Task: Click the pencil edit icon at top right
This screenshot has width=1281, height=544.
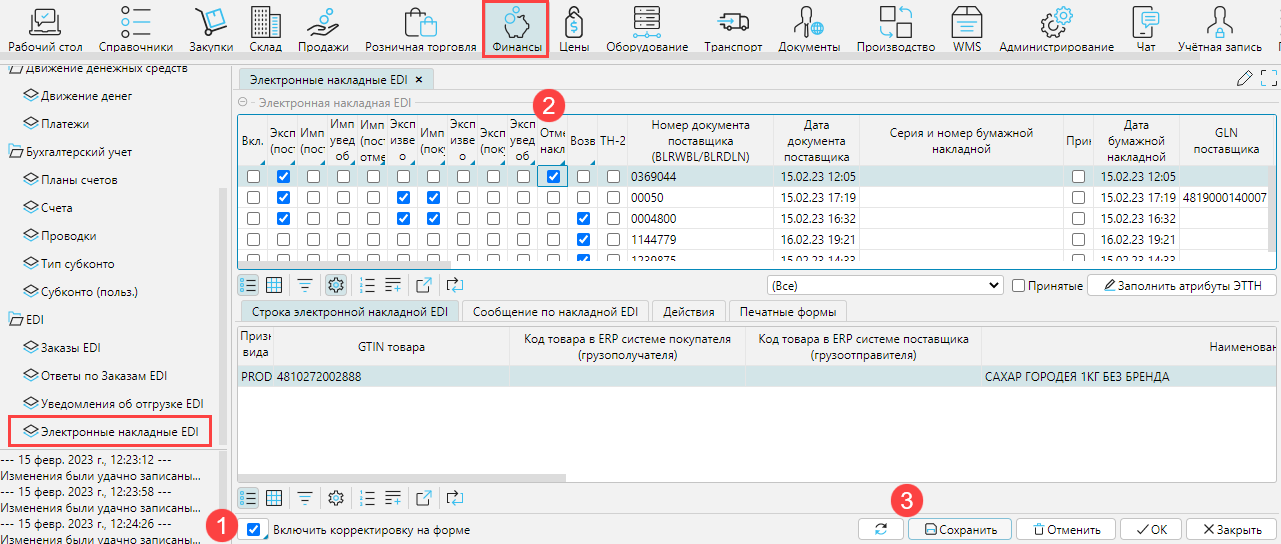Action: [x=1244, y=79]
